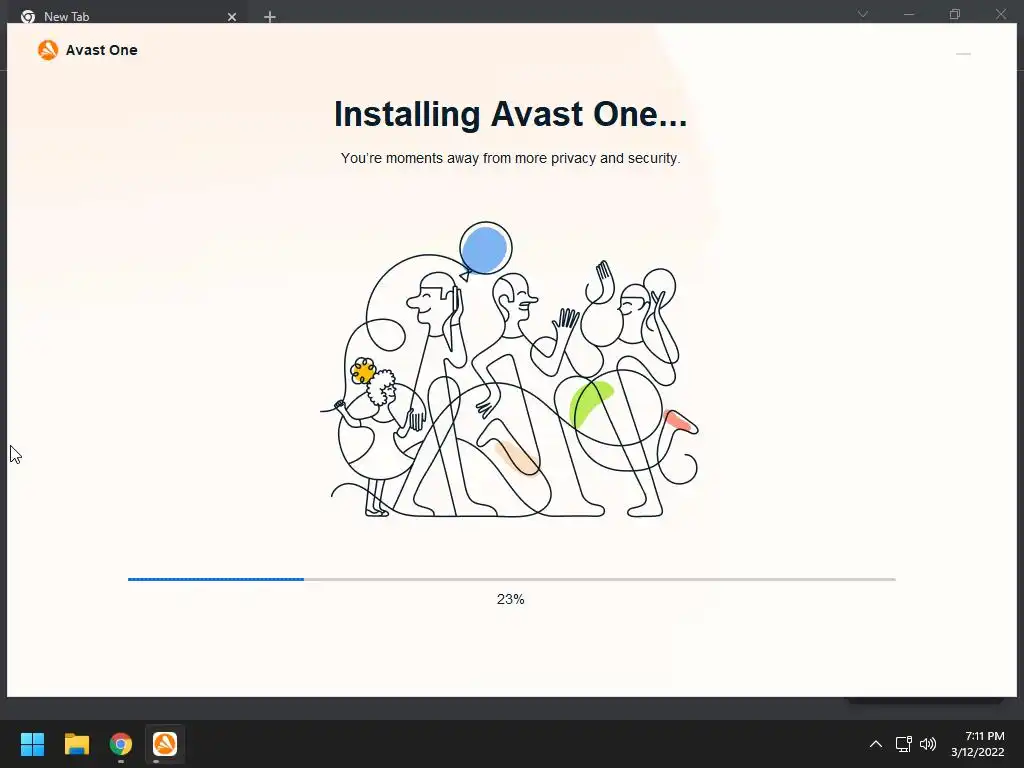The width and height of the screenshot is (1024, 768).
Task: Minimize the Chrome window
Action: pyautogui.click(x=908, y=14)
